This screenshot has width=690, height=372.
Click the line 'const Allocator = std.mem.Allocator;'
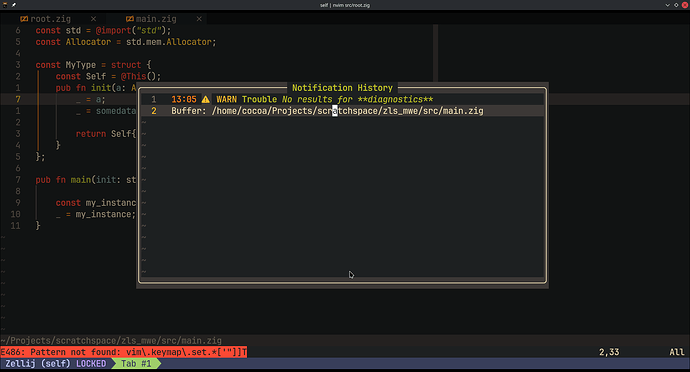click(126, 42)
